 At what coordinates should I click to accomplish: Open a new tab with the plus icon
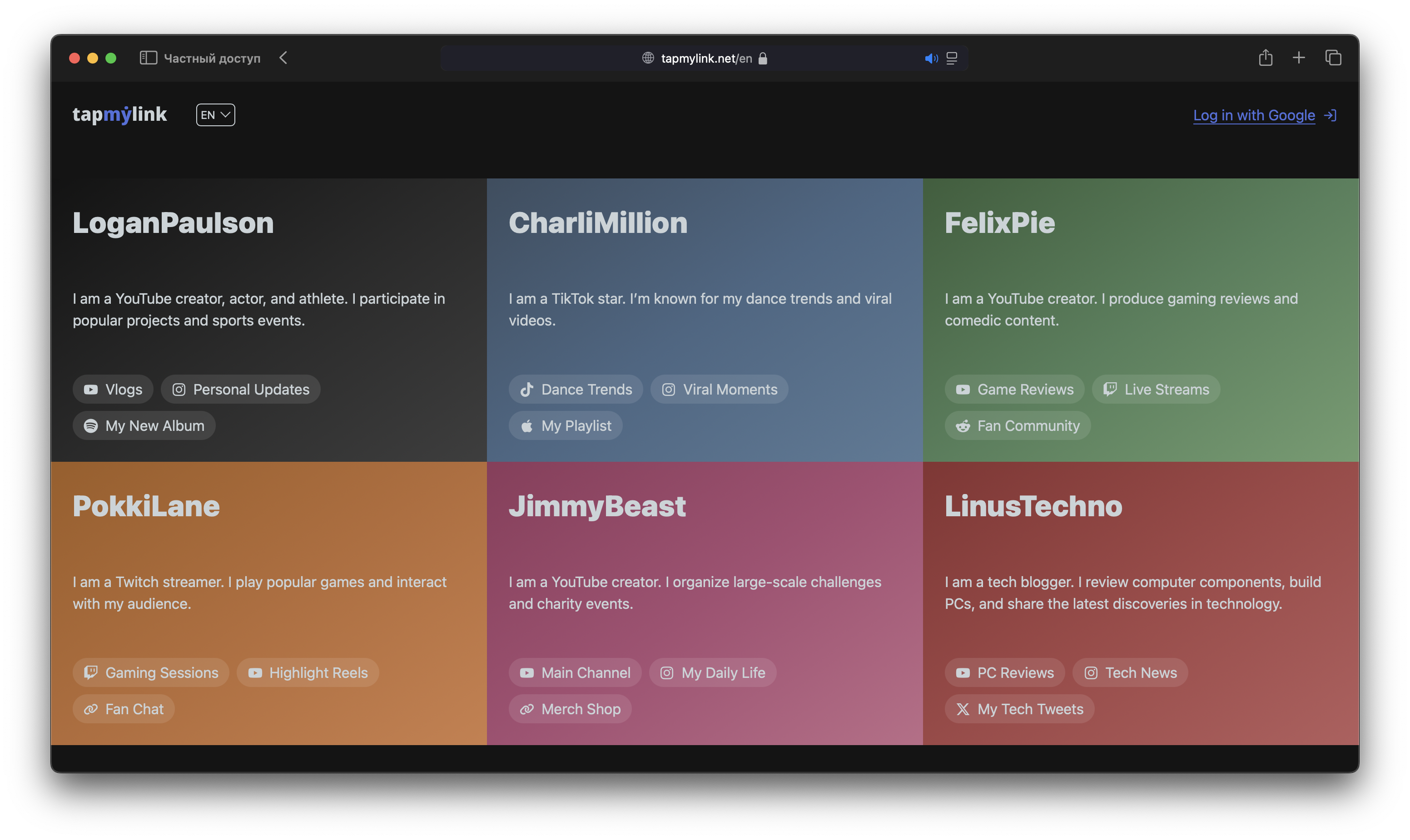[x=1298, y=57]
